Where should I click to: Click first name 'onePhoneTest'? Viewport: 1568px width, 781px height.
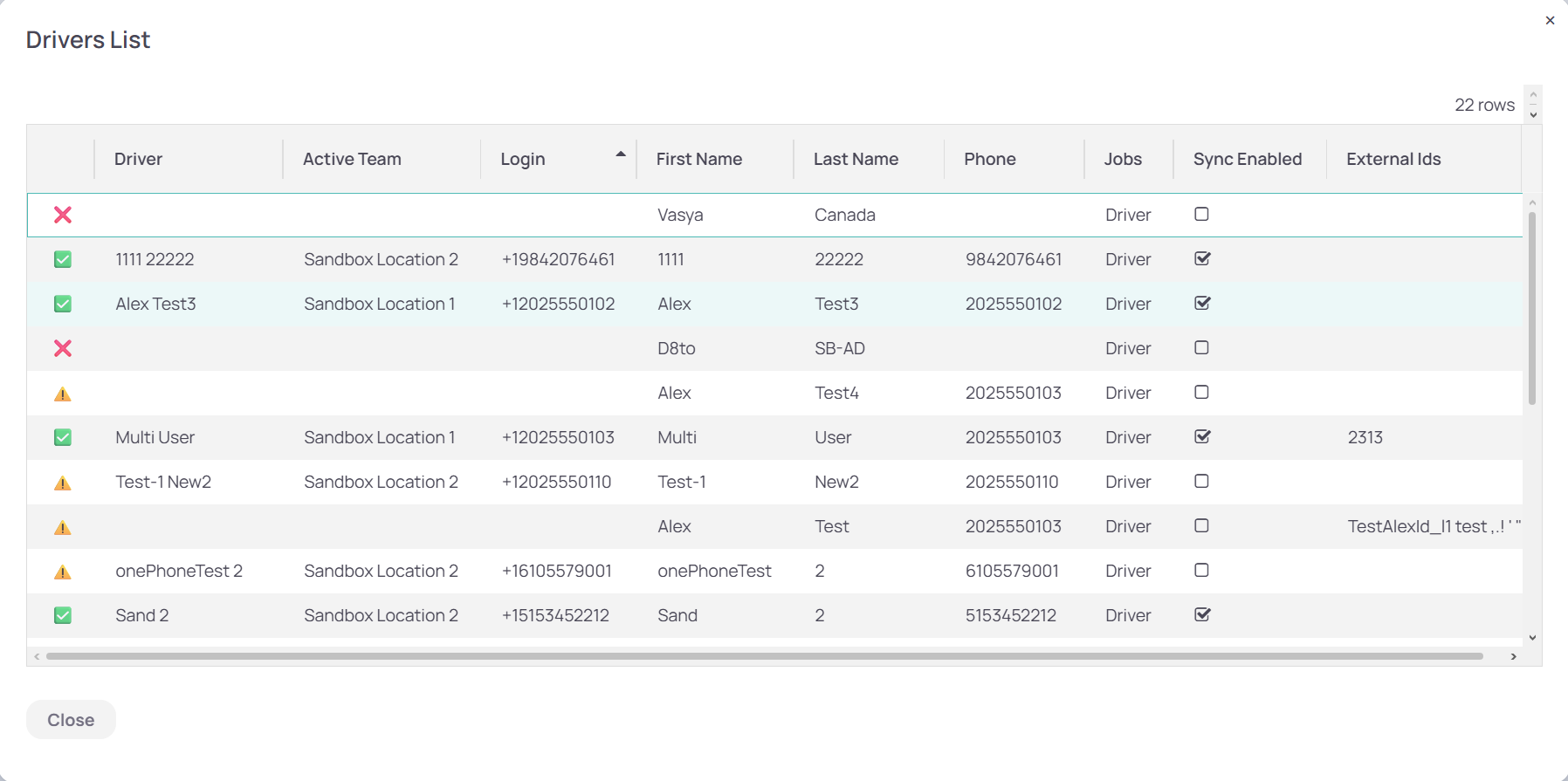(x=714, y=571)
